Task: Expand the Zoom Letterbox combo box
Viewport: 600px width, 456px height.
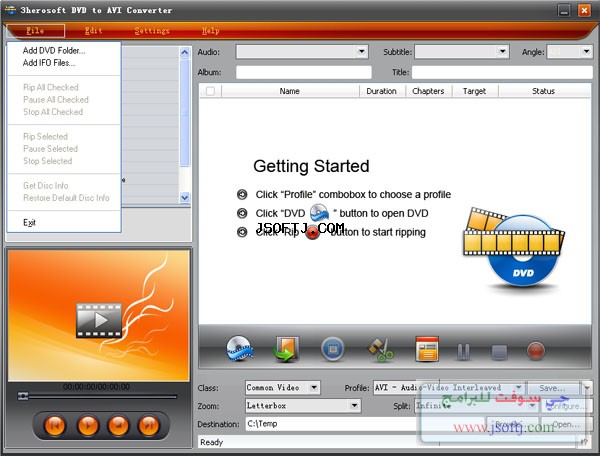Action: [354, 406]
